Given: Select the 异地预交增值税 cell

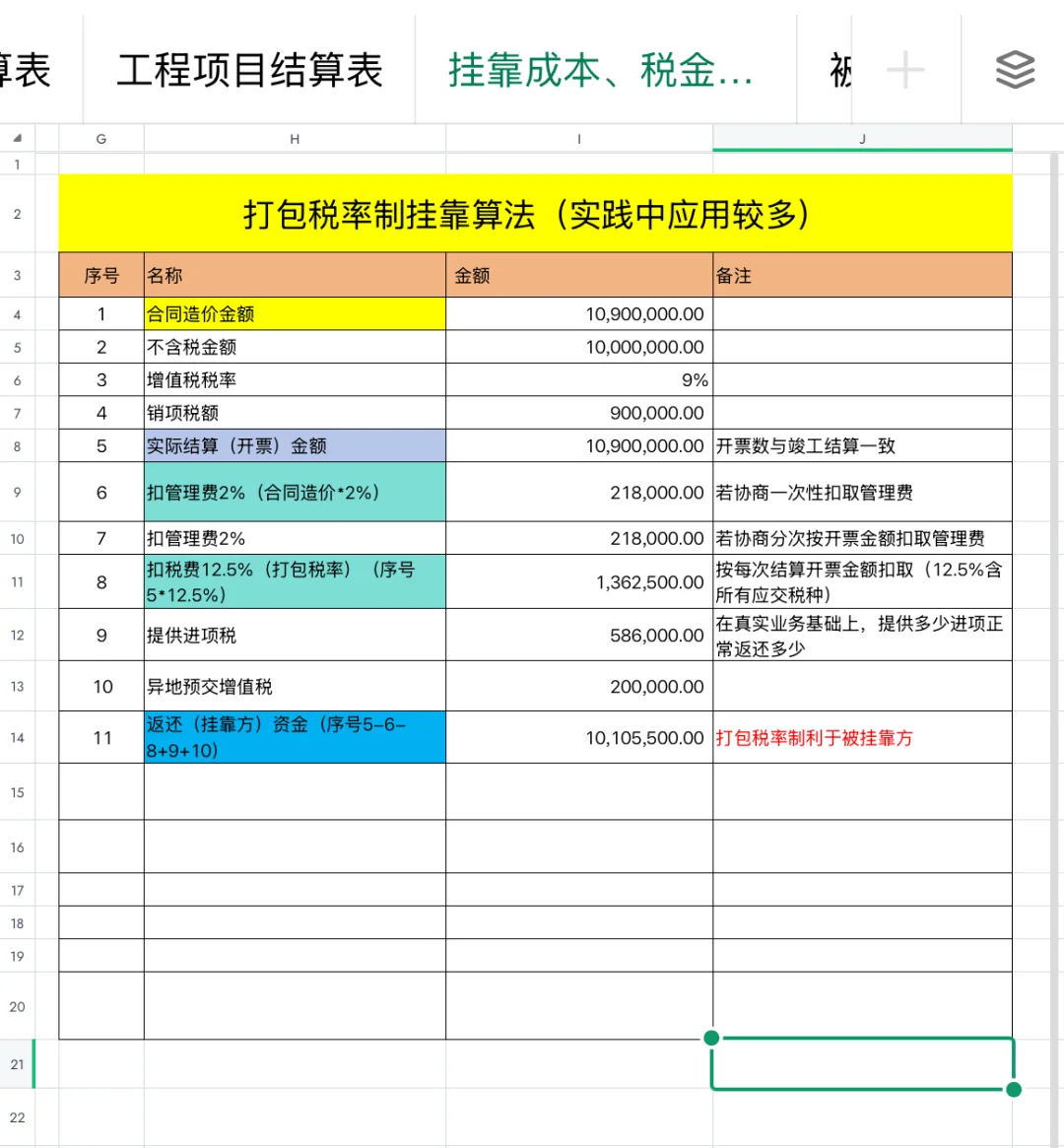Looking at the screenshot, I should pos(295,686).
